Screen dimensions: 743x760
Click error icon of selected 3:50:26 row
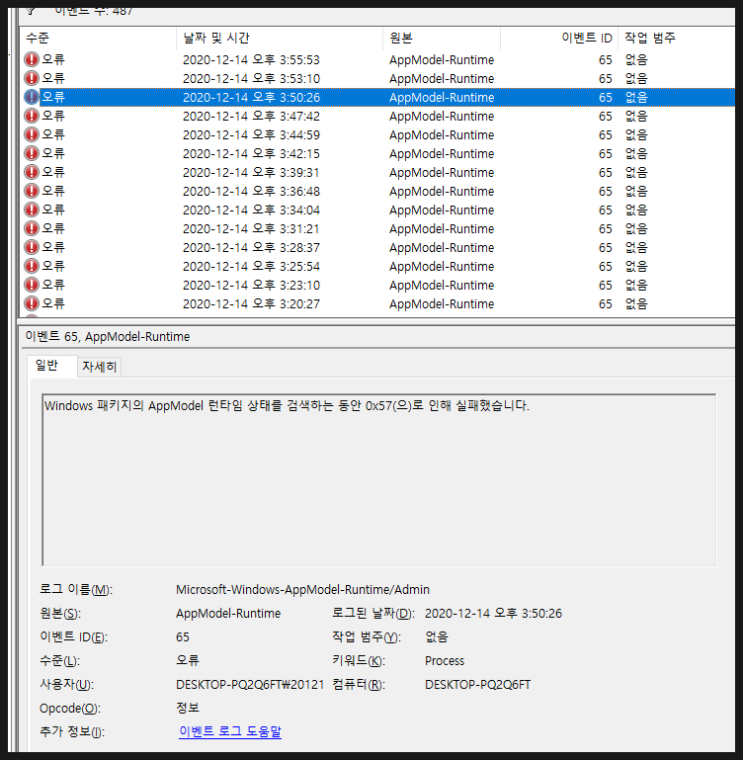pos(32,97)
